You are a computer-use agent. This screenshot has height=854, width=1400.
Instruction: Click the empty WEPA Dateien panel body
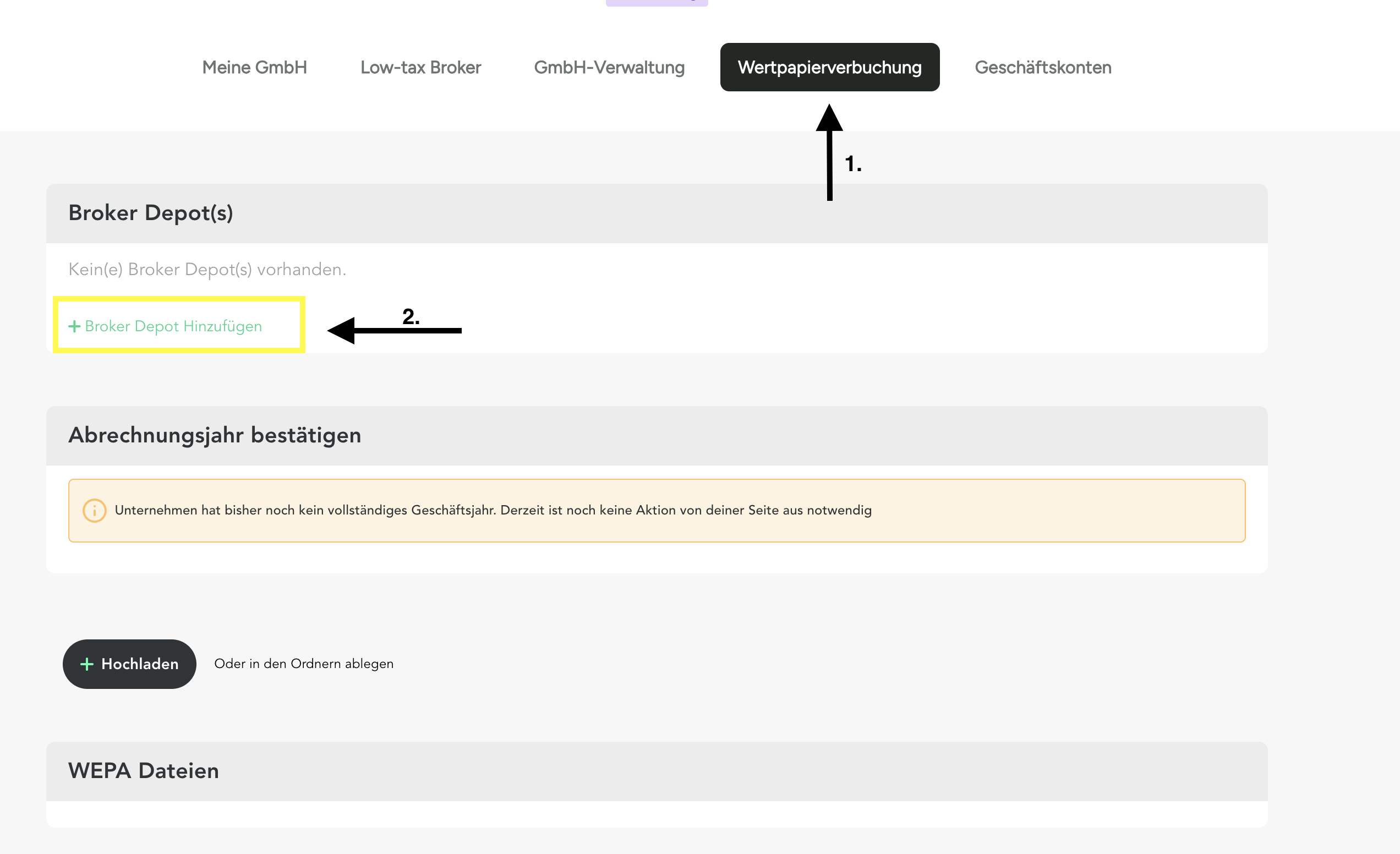point(656,814)
